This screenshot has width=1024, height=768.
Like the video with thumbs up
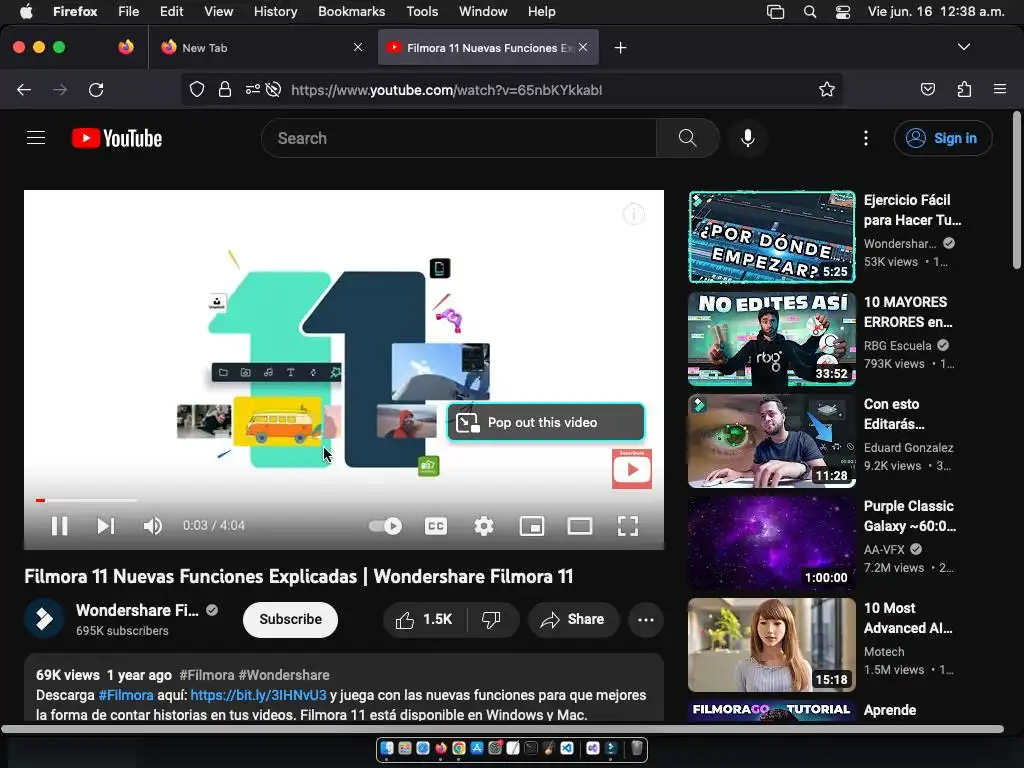click(424, 620)
